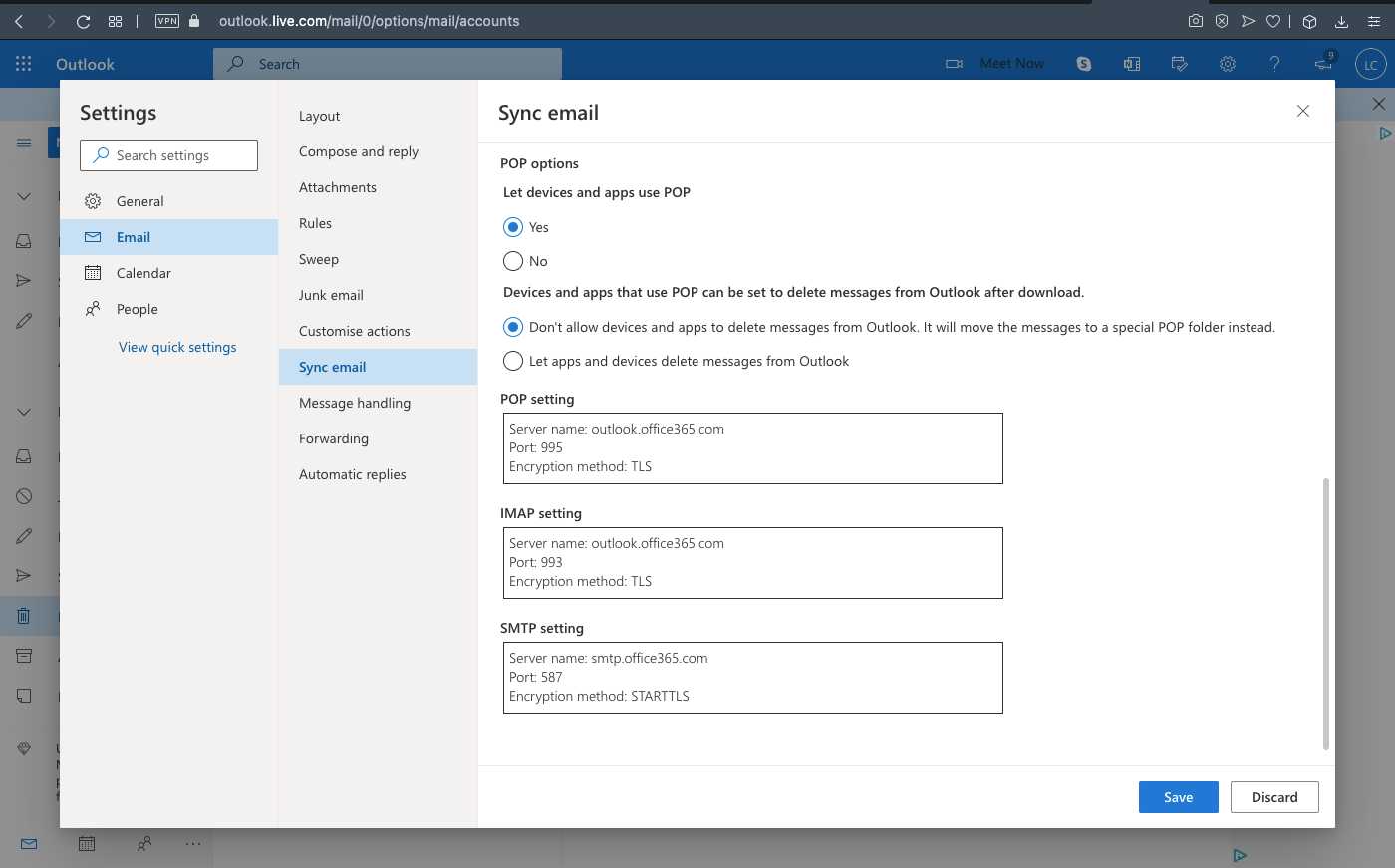Image resolution: width=1395 pixels, height=868 pixels.
Task: Go to Automatic replies settings
Action: click(378, 474)
